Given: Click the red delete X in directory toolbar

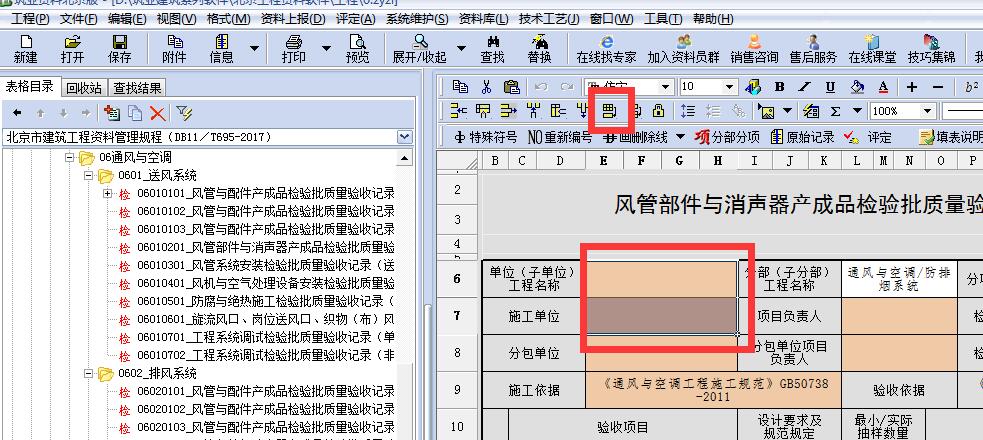Looking at the screenshot, I should tap(157, 113).
